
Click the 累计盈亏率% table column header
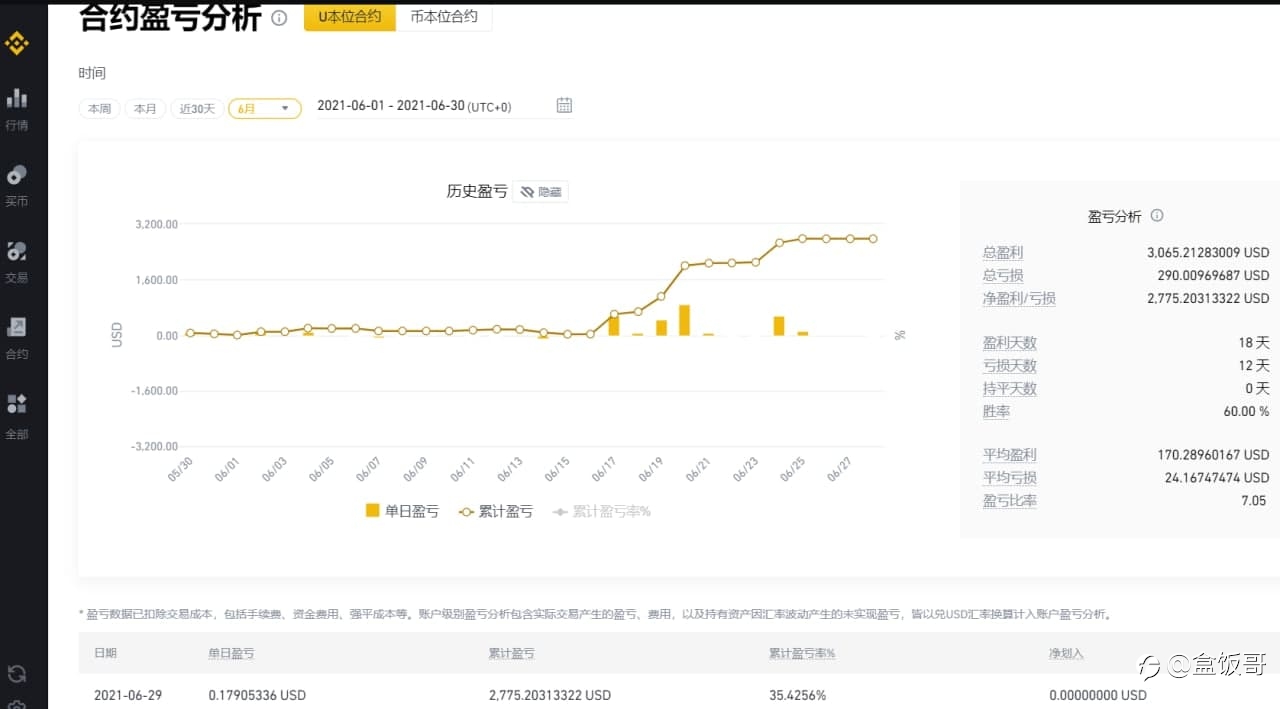tap(802, 653)
